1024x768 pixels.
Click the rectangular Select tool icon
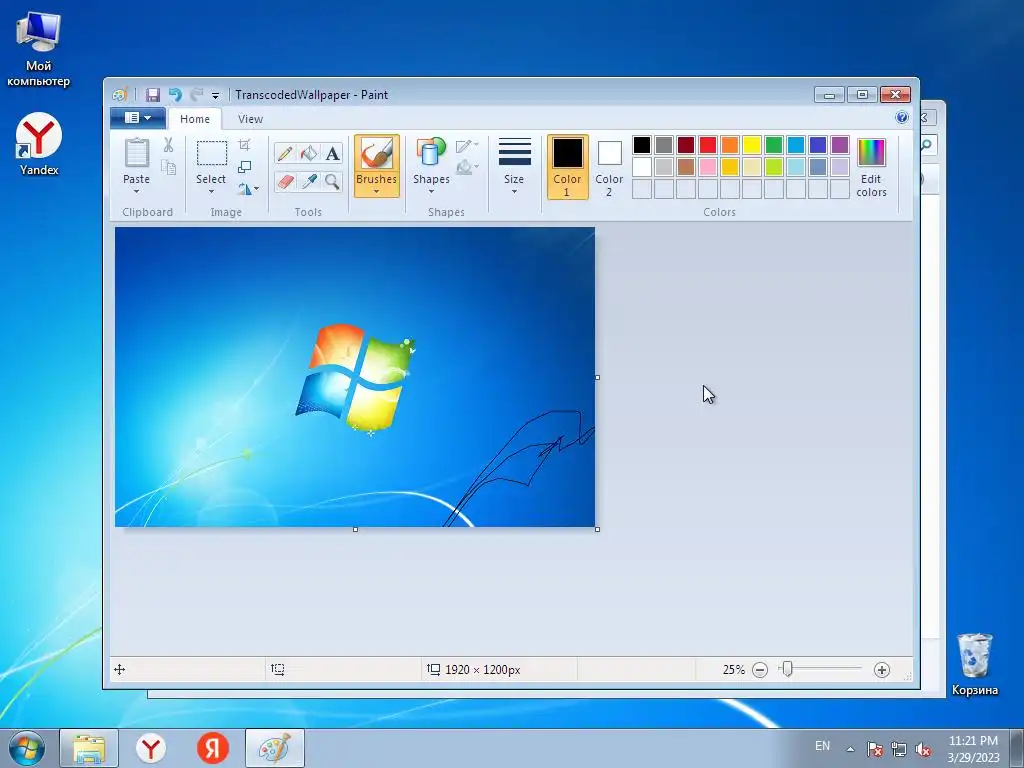tap(212, 153)
